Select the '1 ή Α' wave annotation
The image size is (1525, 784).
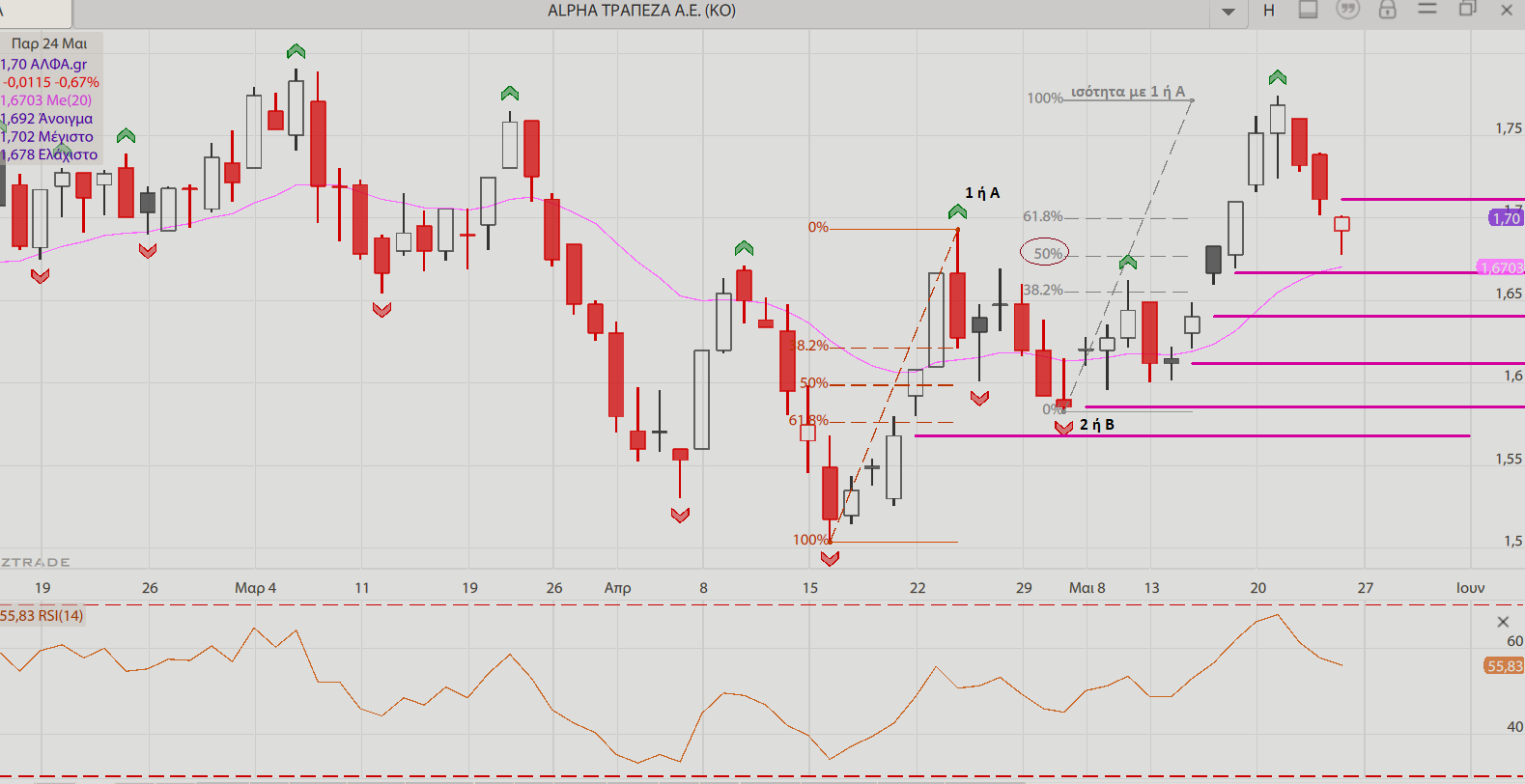pyautogui.click(x=982, y=193)
